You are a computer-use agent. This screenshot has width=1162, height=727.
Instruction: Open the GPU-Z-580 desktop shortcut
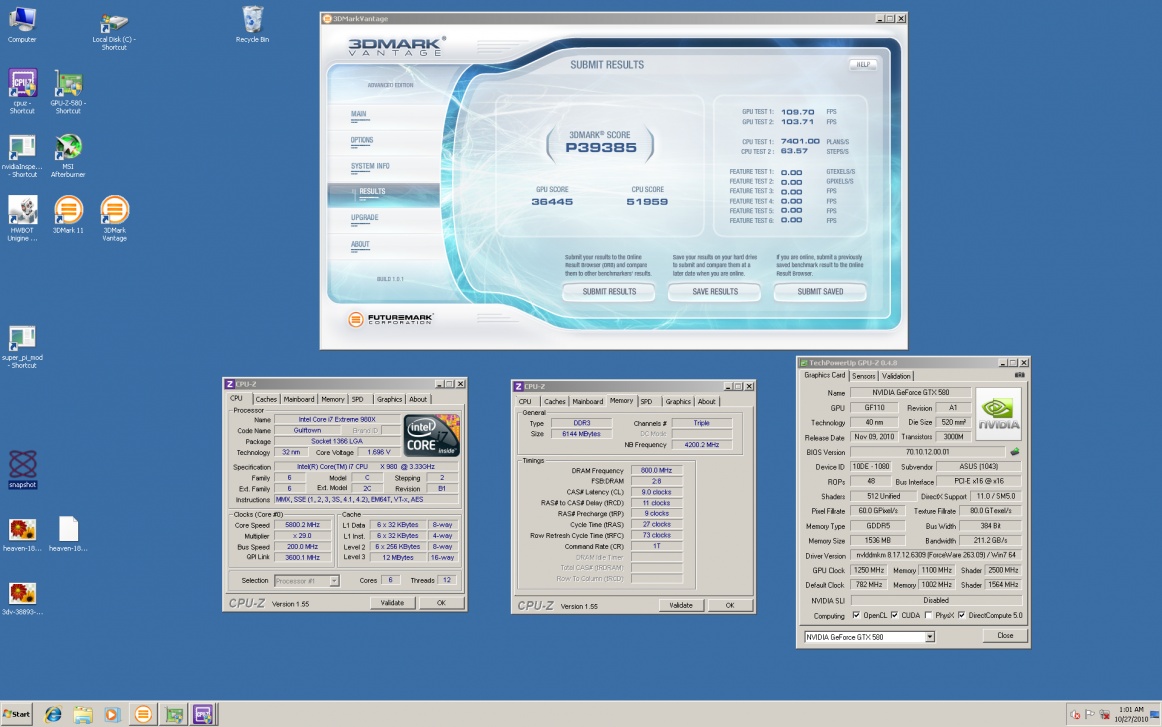coord(68,84)
